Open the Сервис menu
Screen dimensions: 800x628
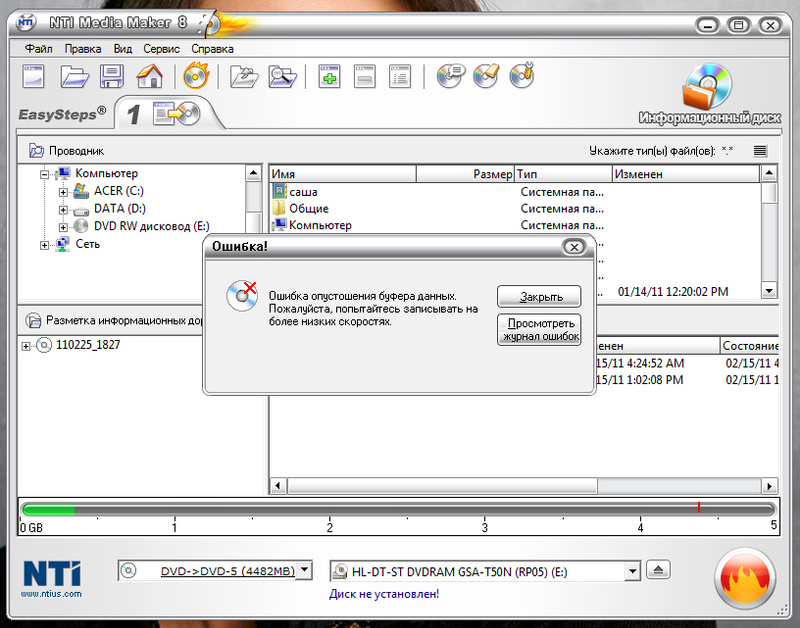coord(161,48)
